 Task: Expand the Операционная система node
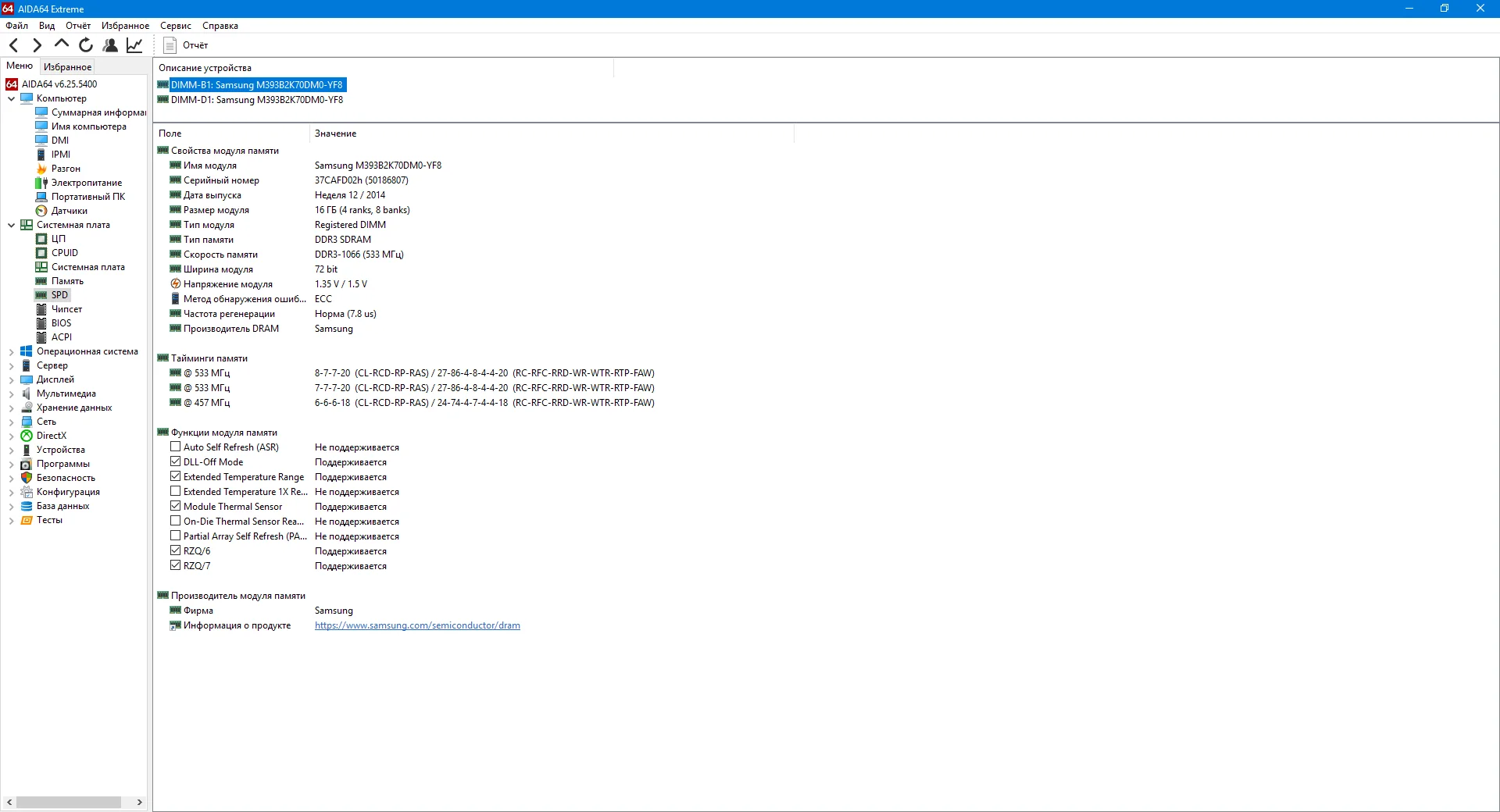(x=11, y=351)
